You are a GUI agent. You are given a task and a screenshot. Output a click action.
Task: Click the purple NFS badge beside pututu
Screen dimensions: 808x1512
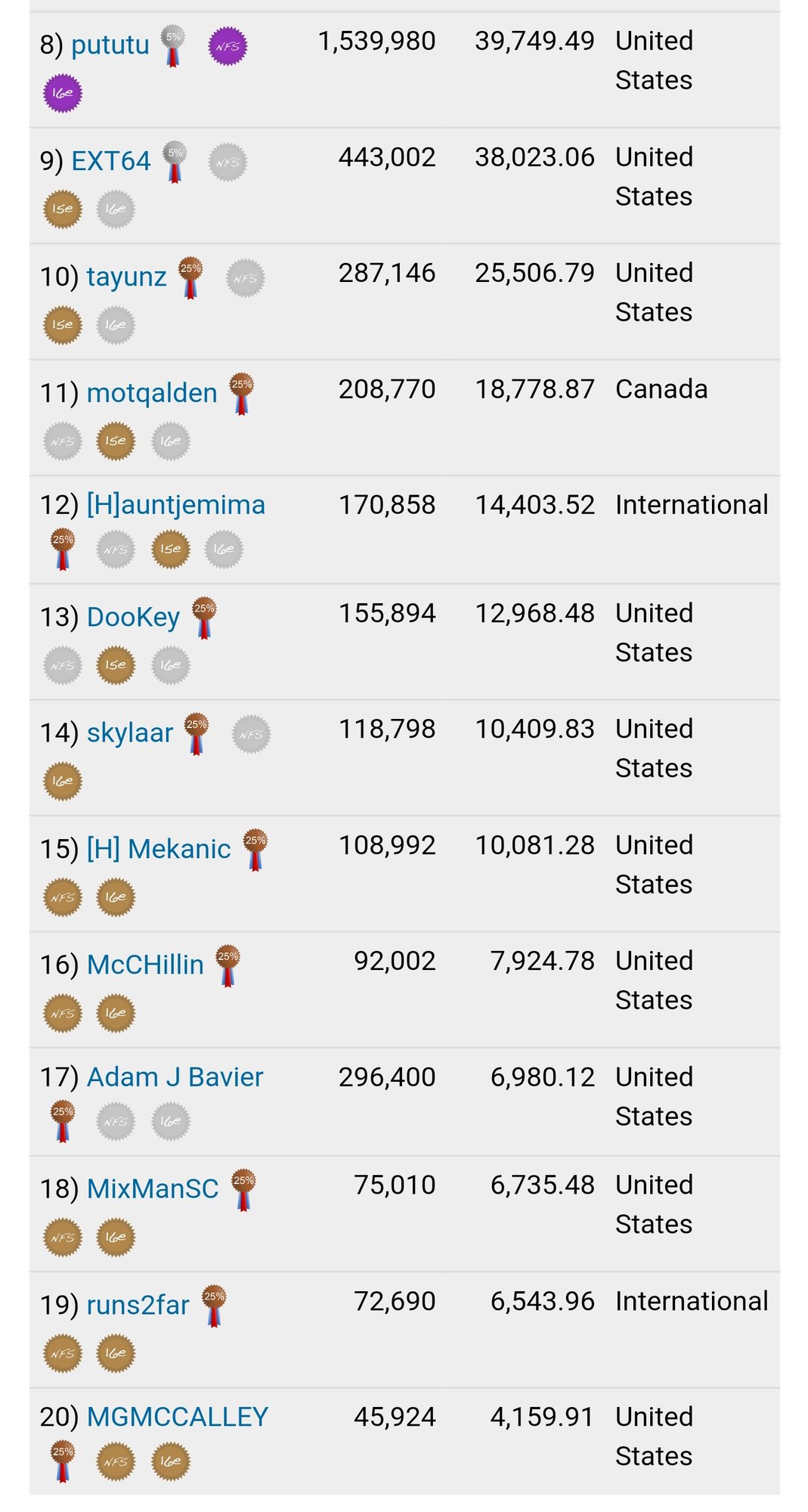[228, 46]
